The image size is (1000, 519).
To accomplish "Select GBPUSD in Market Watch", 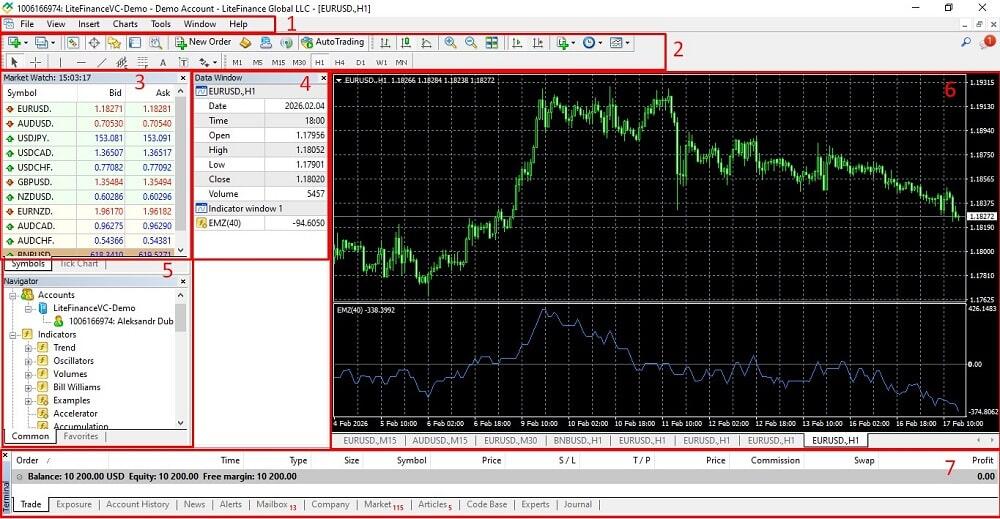I will pyautogui.click(x=36, y=182).
